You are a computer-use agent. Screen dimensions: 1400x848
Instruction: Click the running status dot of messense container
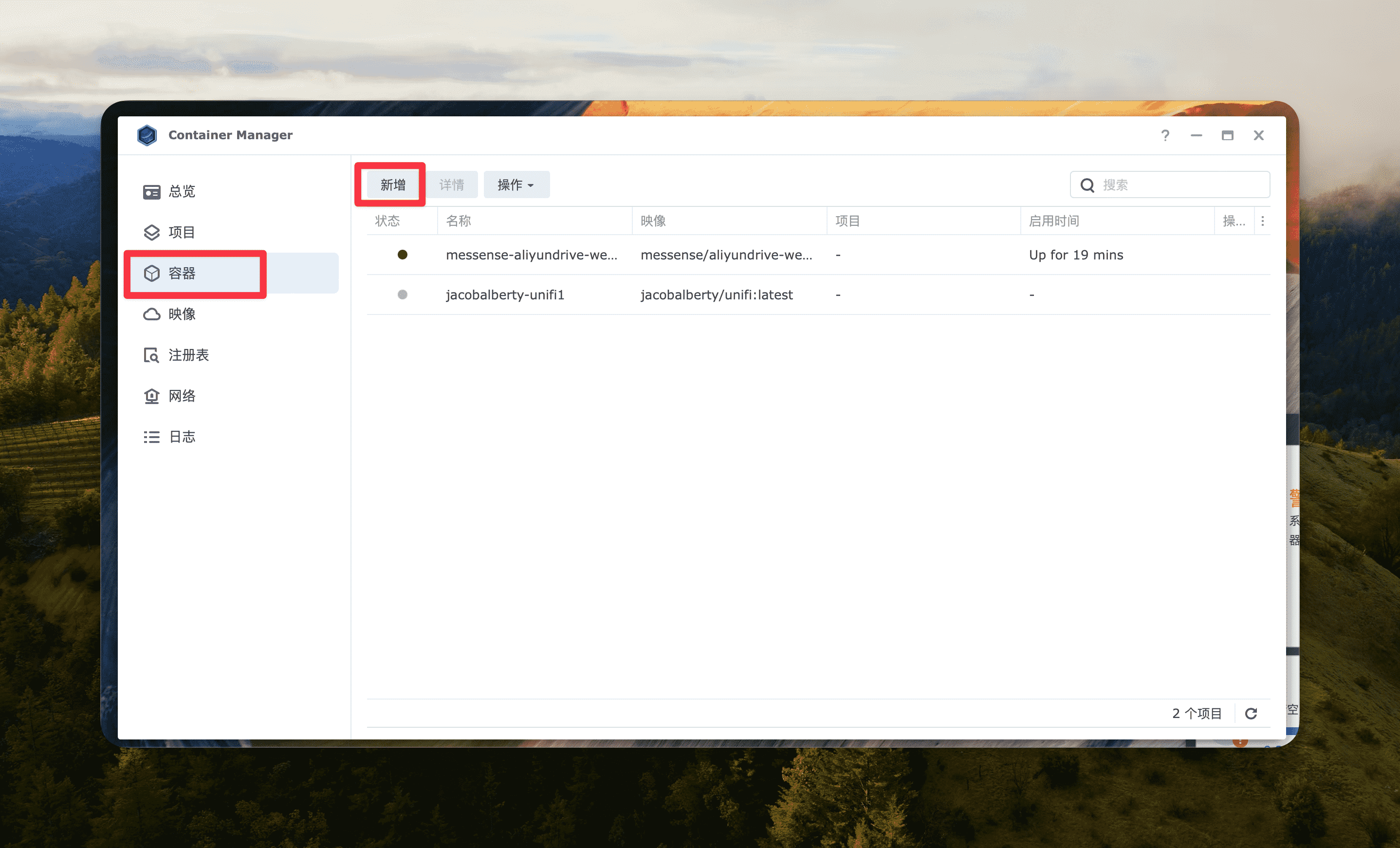click(402, 255)
